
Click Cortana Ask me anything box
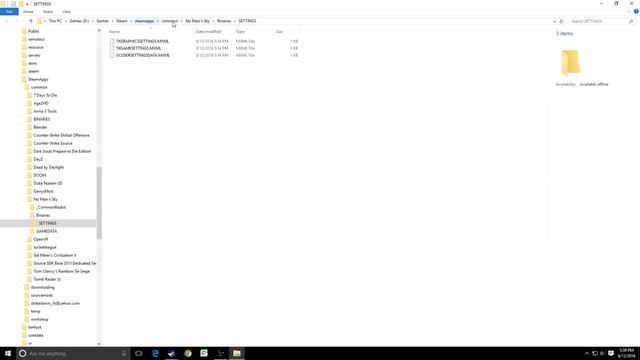click(x=73, y=353)
